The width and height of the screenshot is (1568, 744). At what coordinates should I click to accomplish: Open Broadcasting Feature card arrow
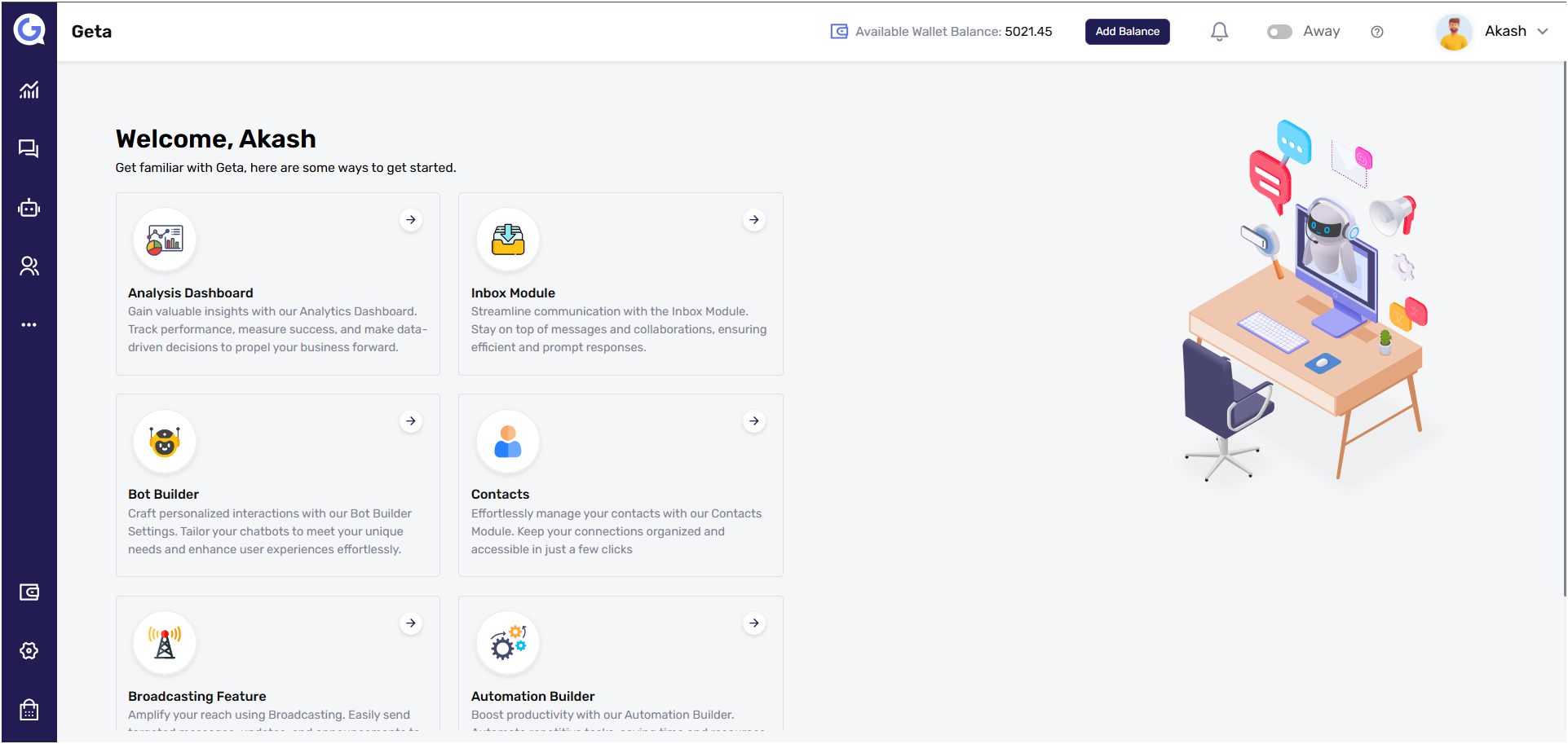point(411,623)
